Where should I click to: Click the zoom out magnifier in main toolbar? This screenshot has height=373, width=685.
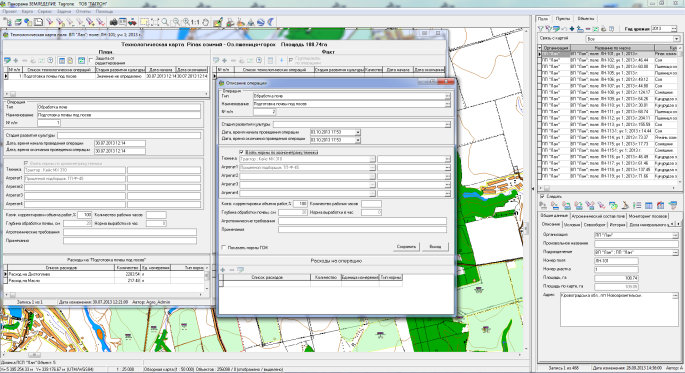click(176, 22)
